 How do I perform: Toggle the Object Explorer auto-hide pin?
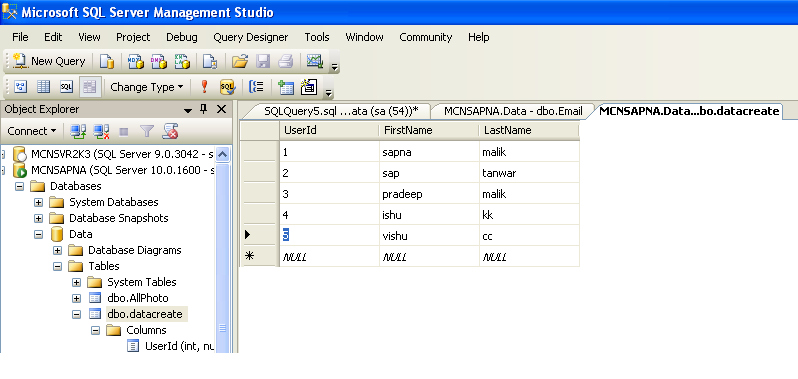[204, 109]
